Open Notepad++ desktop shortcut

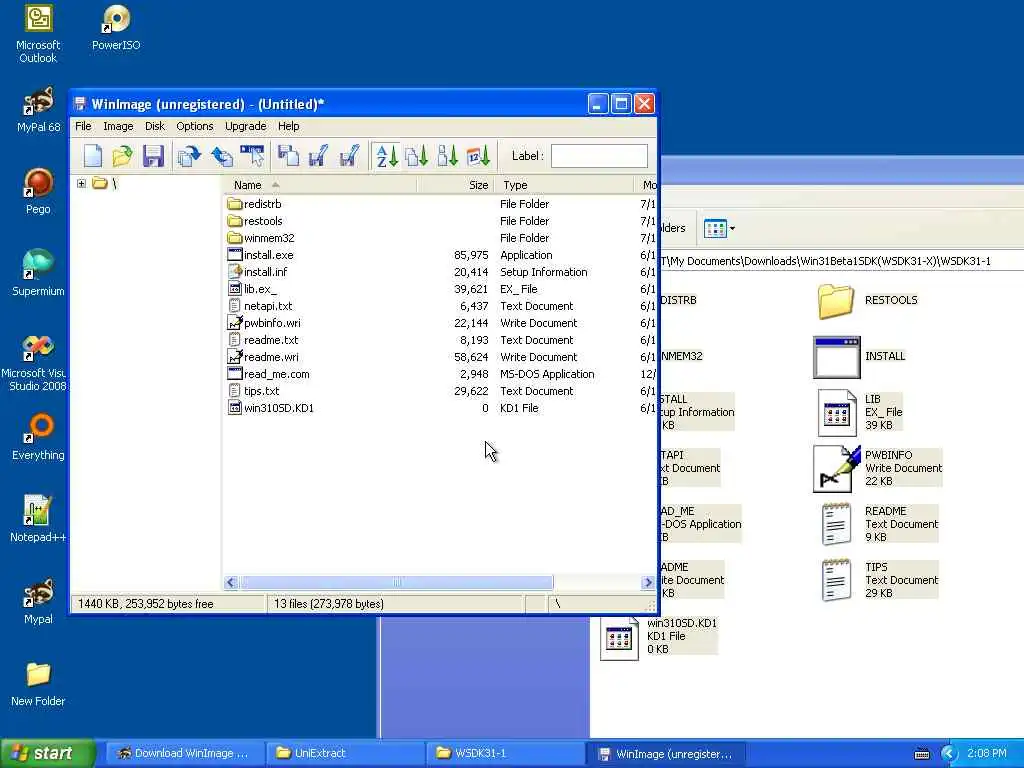pyautogui.click(x=38, y=519)
